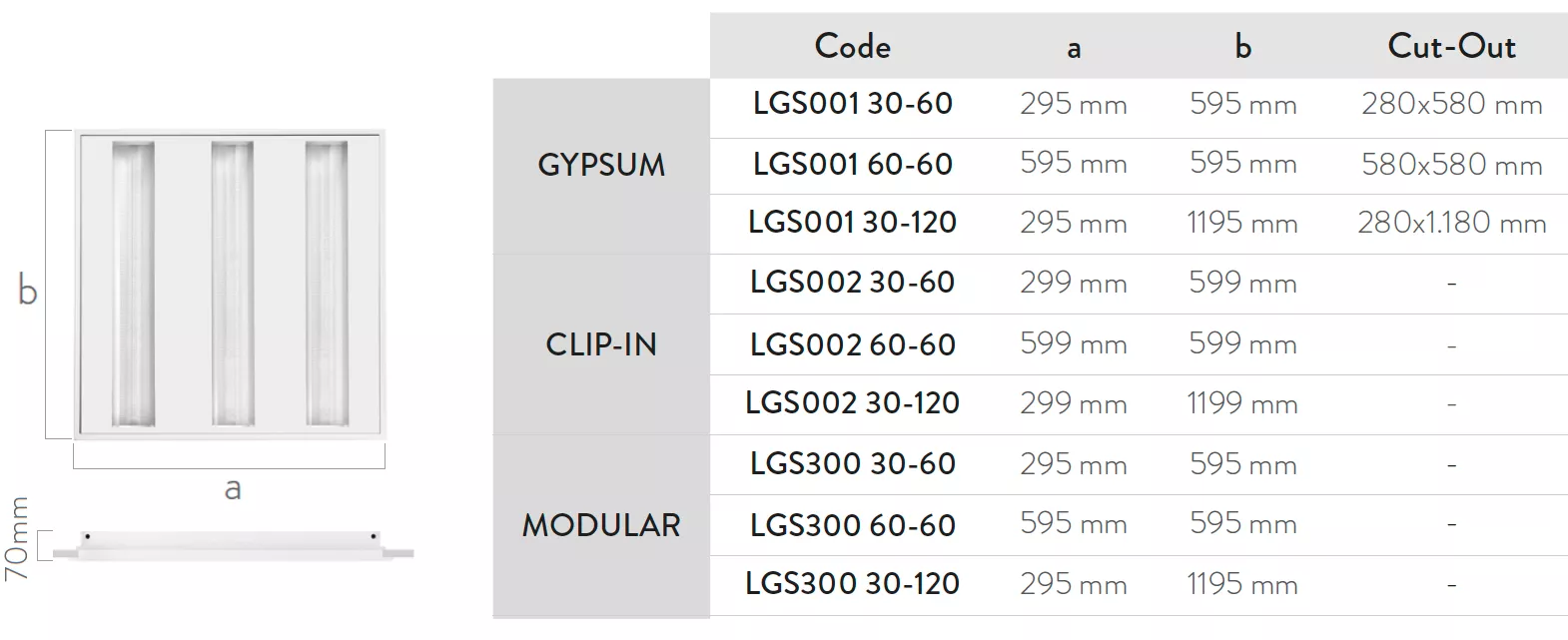
Task: Select product code LGS002 30-60
Action: [853, 283]
